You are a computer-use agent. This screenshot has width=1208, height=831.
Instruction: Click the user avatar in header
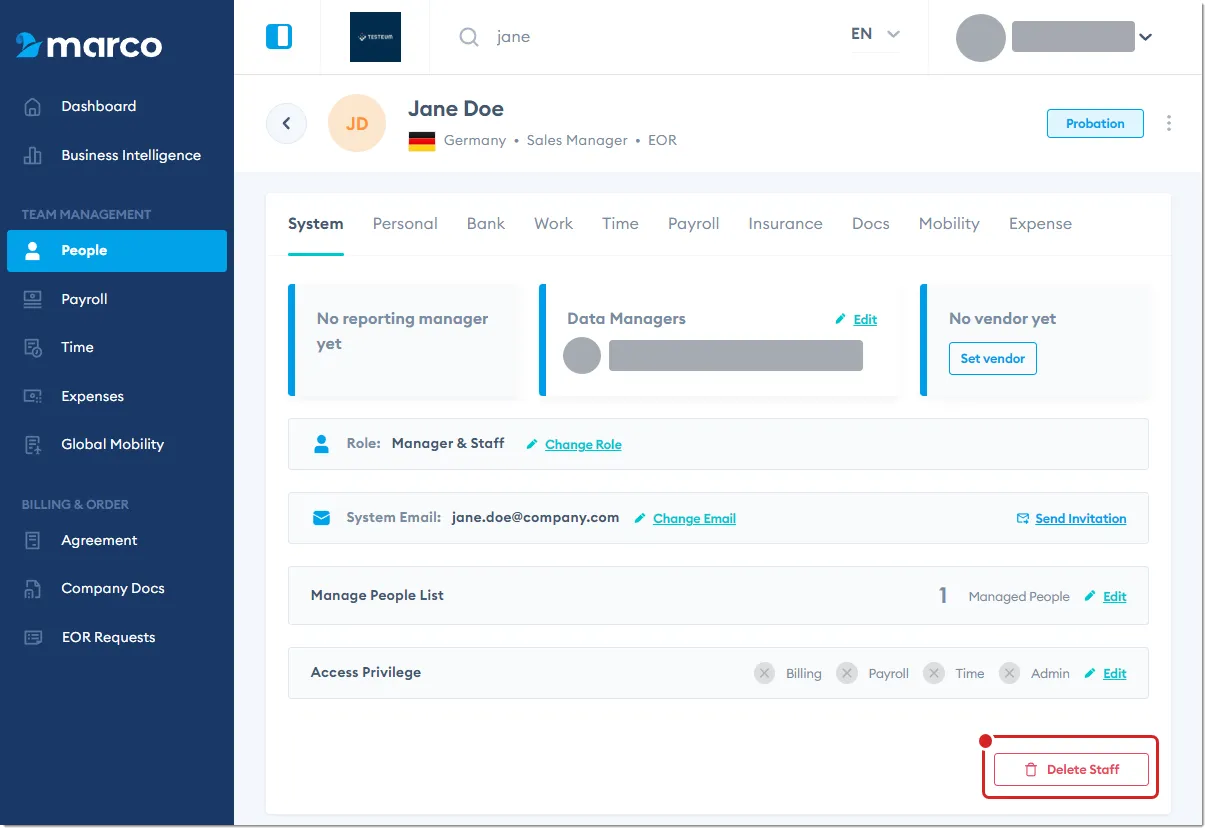pos(980,37)
